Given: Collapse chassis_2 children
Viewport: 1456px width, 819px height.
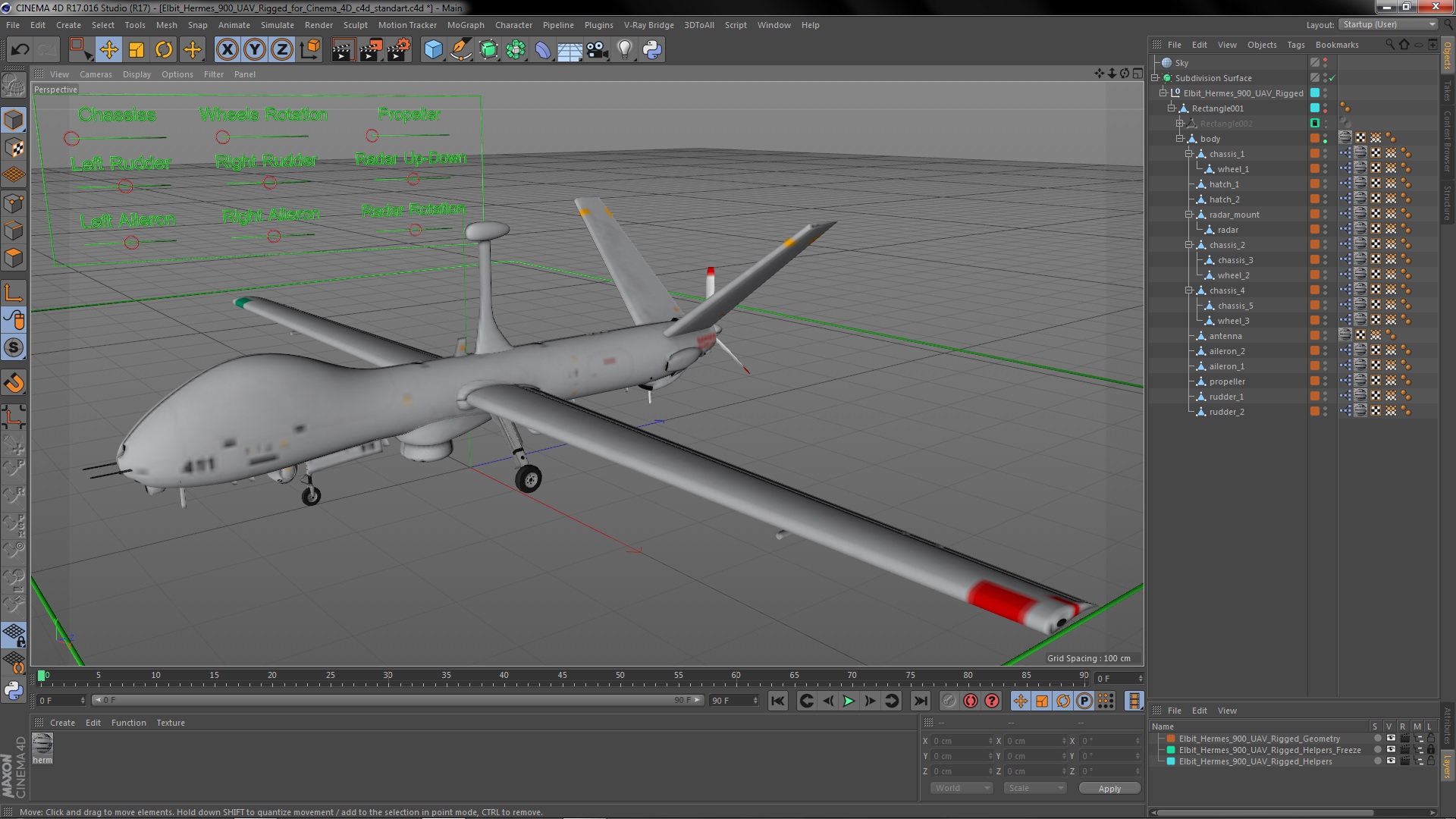Looking at the screenshot, I should pyautogui.click(x=1190, y=245).
